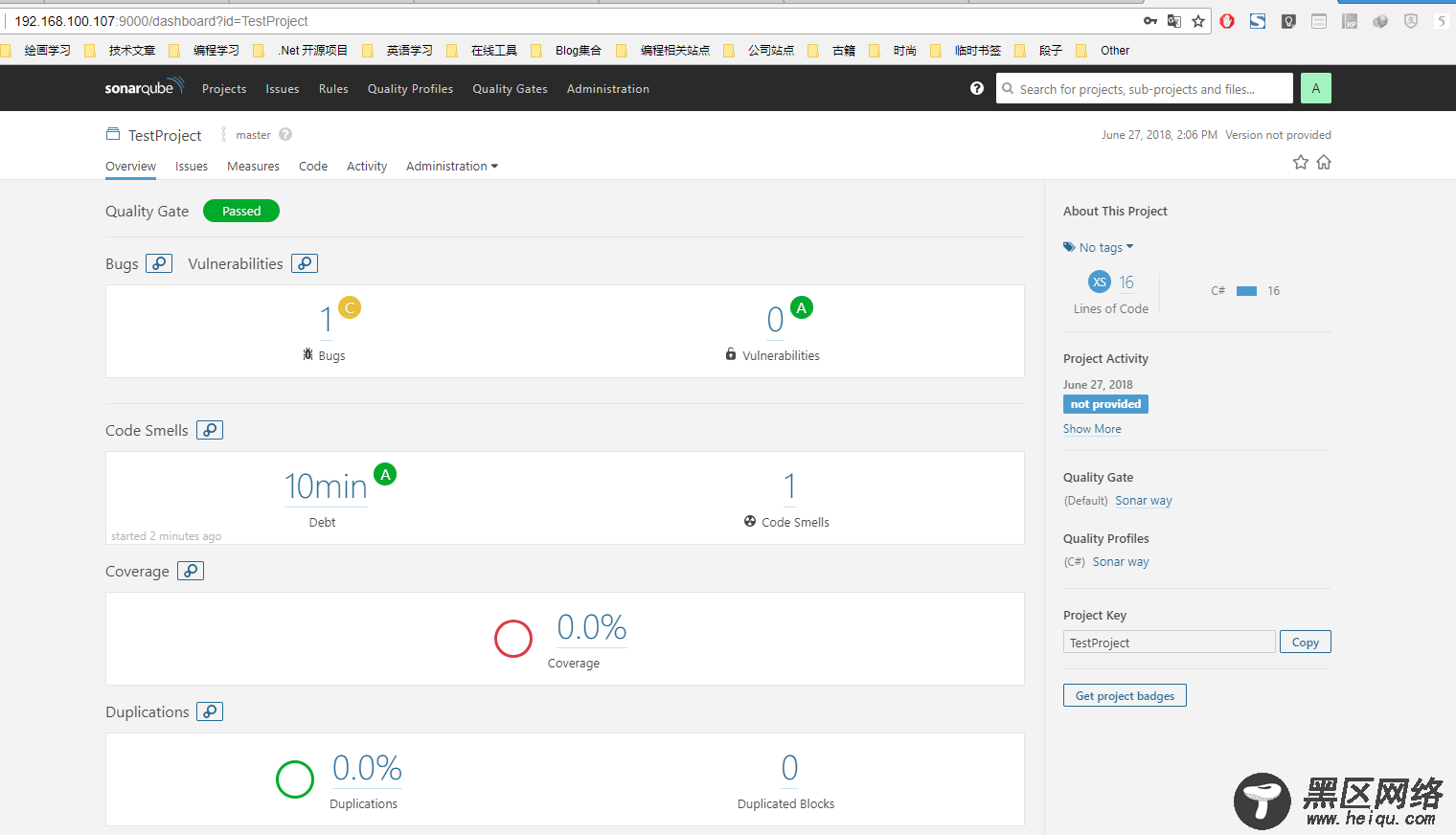1456x835 pixels.
Task: Click the Vulnerabilities history link icon
Action: pyautogui.click(x=305, y=263)
